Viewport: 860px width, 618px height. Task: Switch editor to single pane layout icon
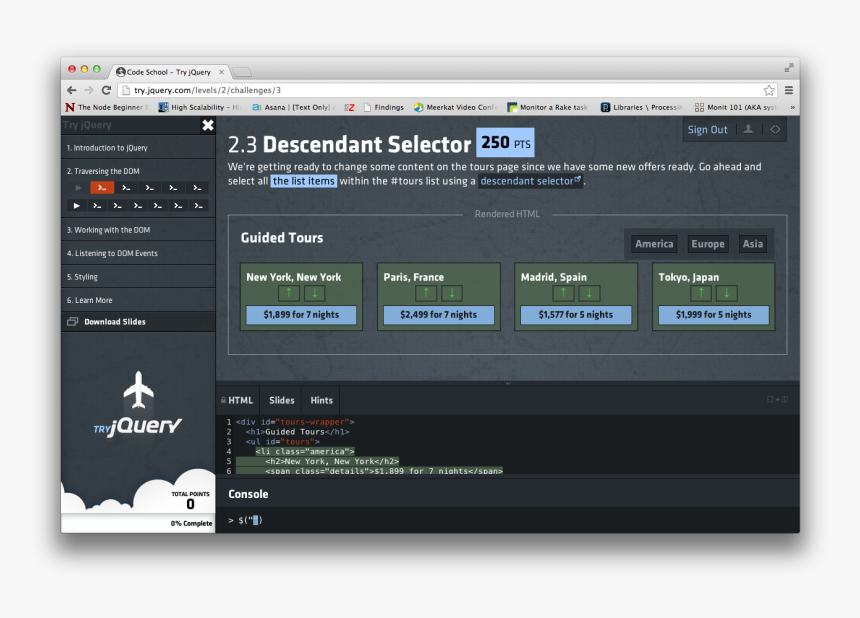click(x=770, y=399)
